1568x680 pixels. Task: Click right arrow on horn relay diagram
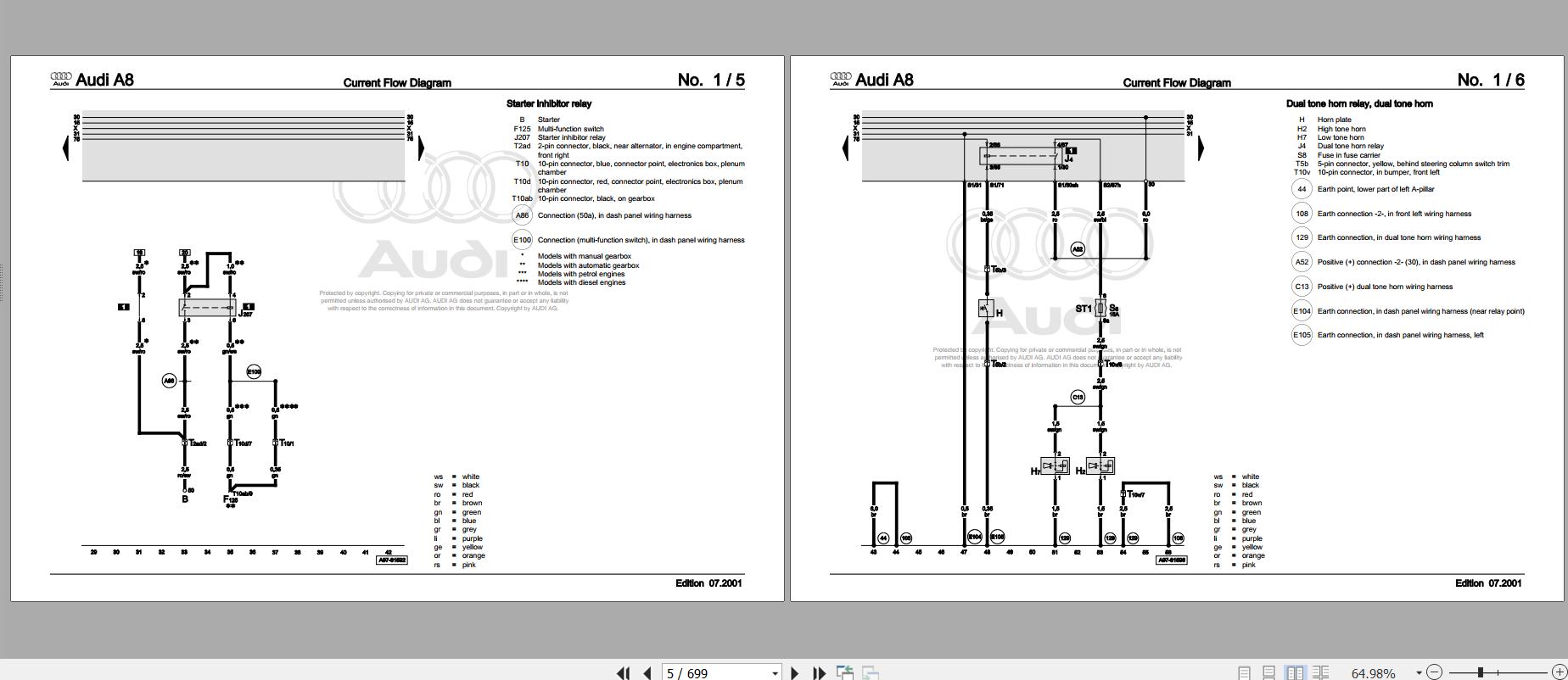[1201, 148]
